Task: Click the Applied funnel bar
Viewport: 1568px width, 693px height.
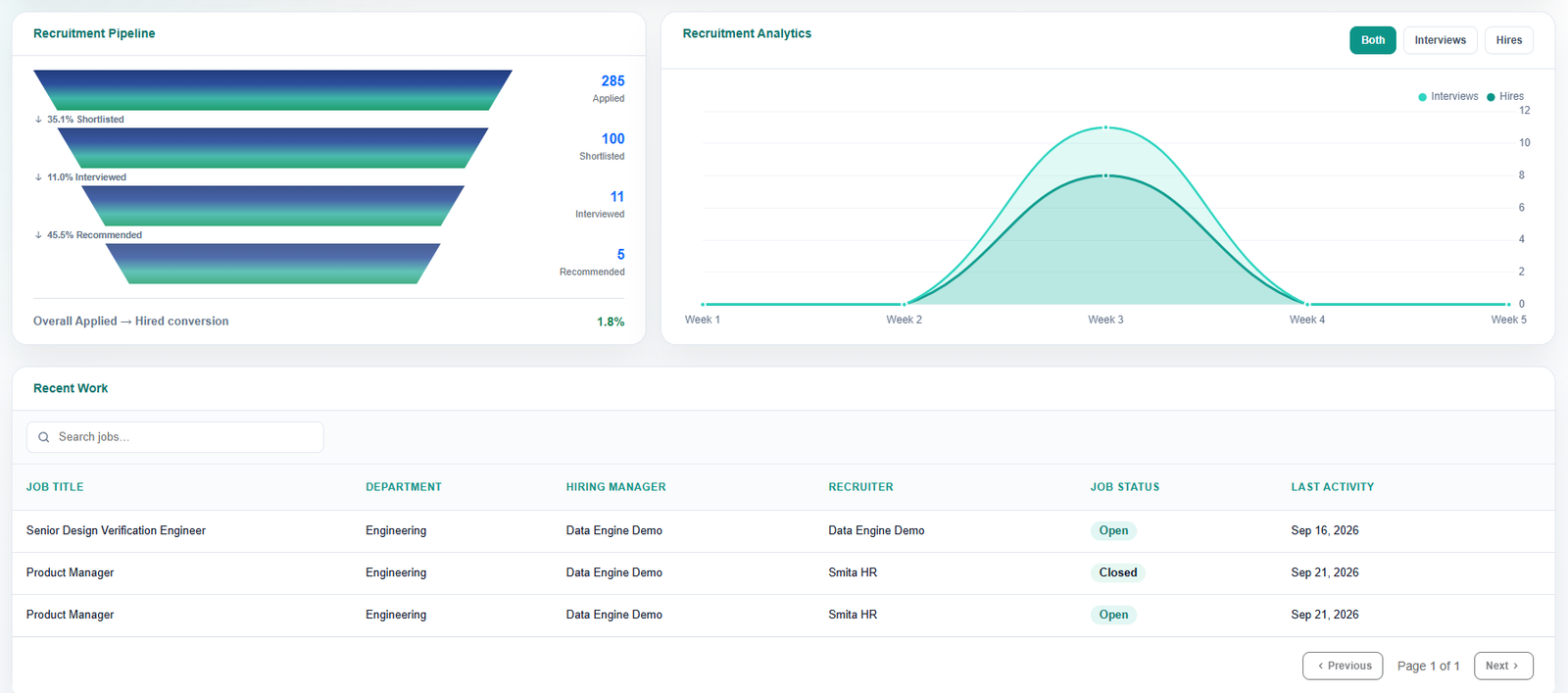Action: 272,90
